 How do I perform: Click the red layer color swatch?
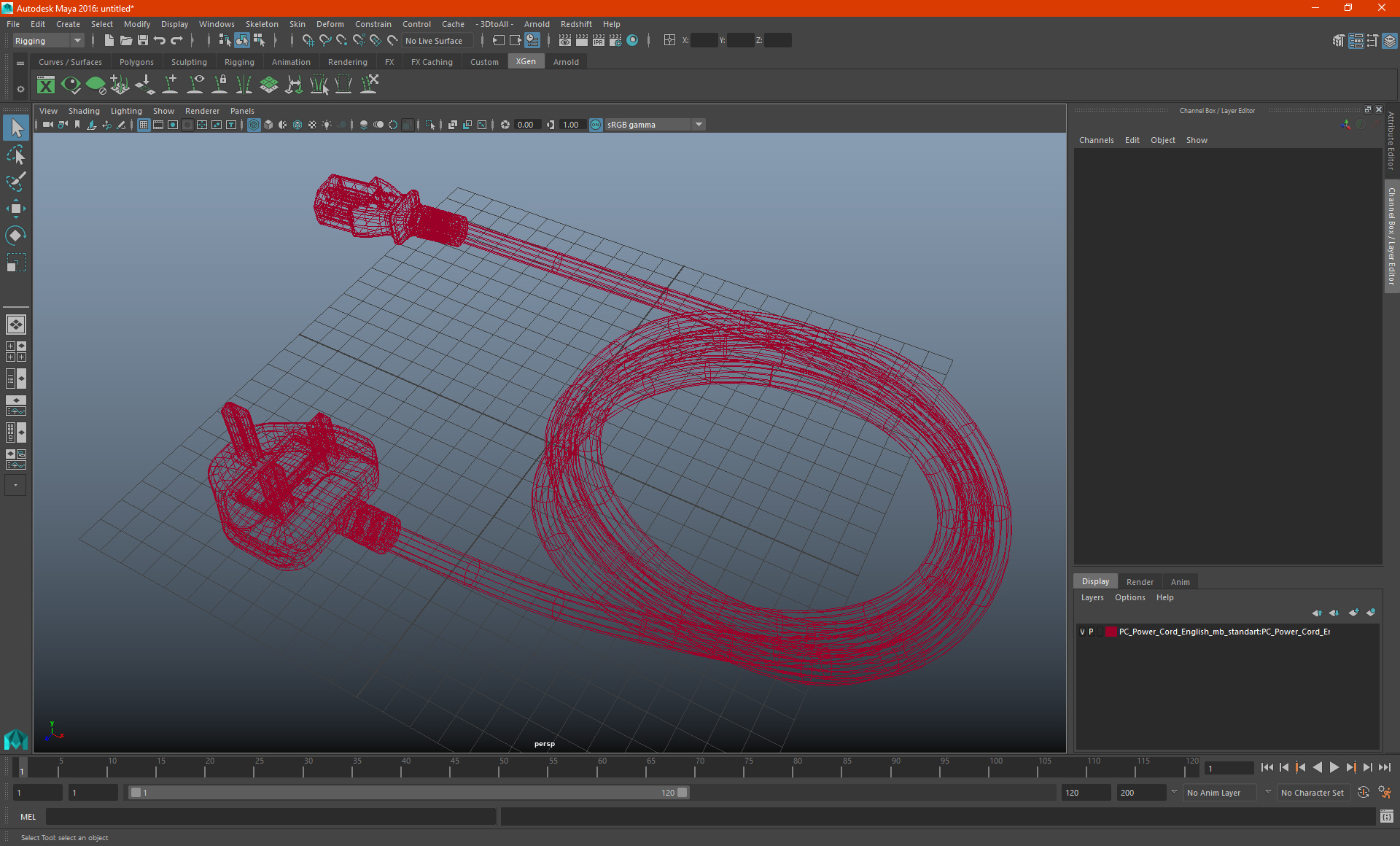1111,632
